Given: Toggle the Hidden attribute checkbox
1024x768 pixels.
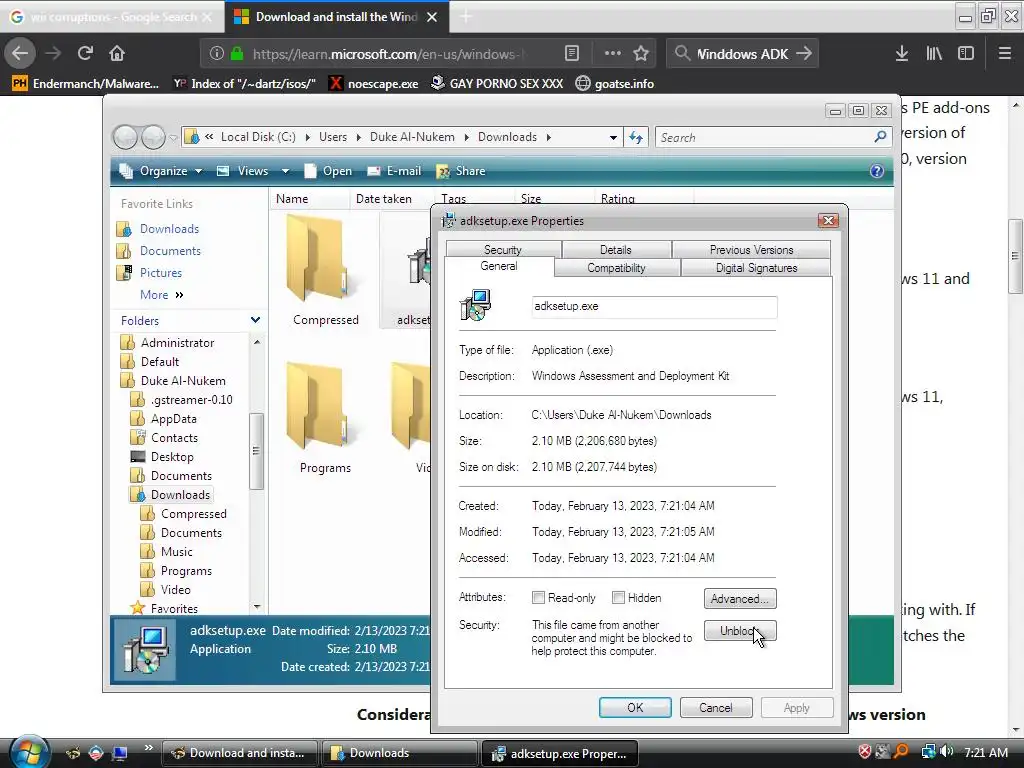Looking at the screenshot, I should coord(618,598).
